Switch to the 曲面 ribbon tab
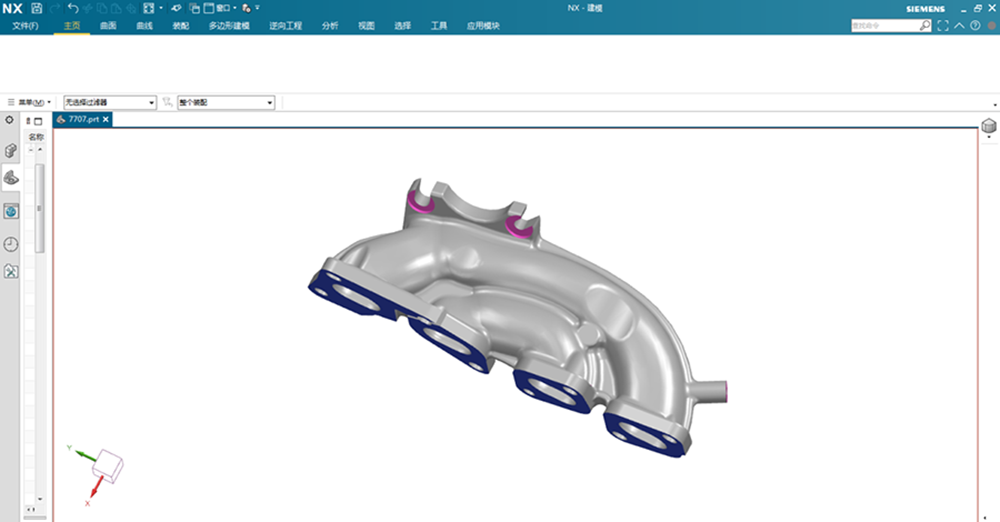This screenshot has height=522, width=1000. [108, 26]
